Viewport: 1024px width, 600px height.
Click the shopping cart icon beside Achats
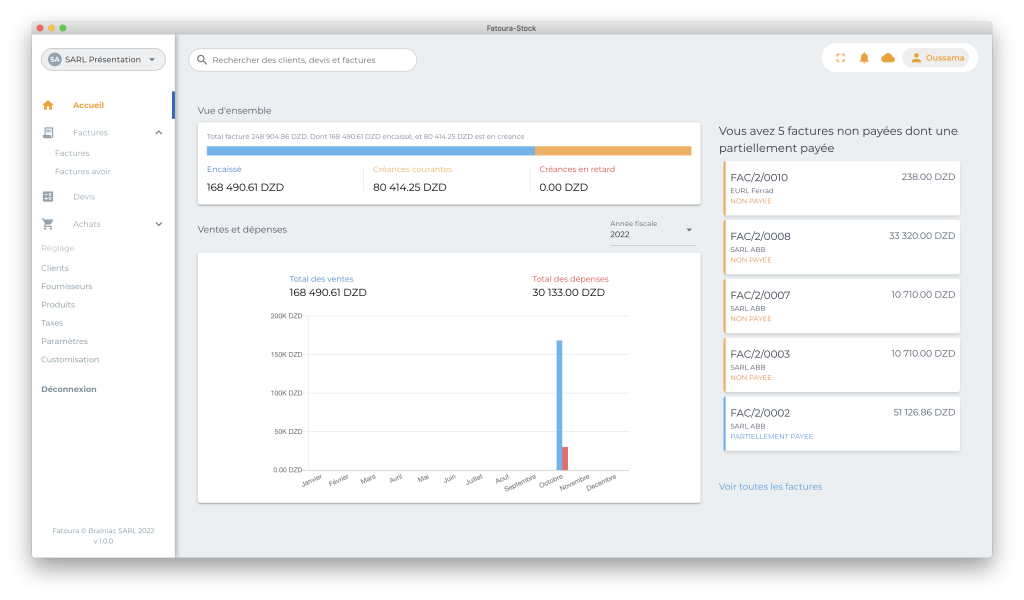(x=48, y=224)
